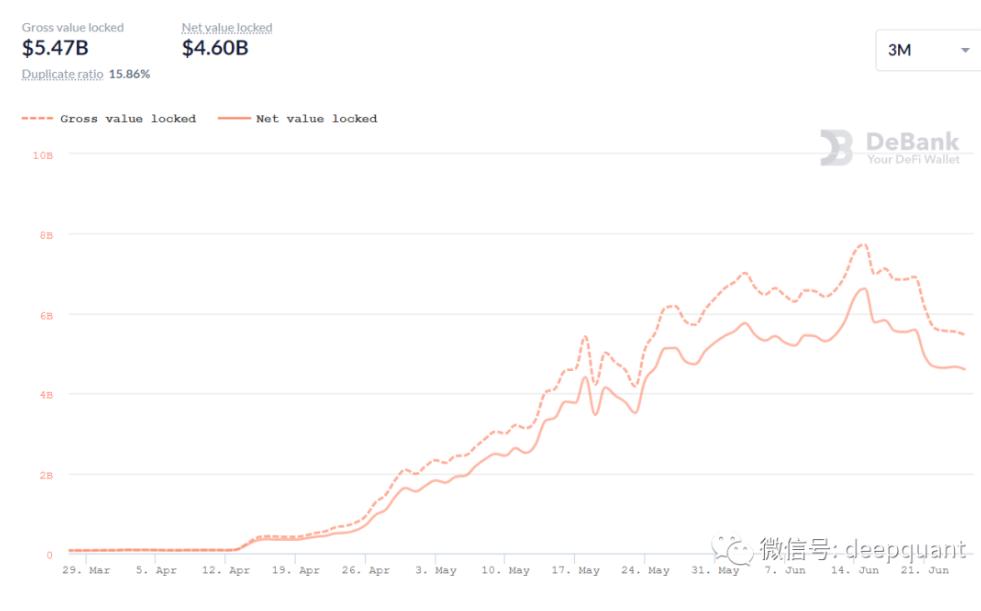Viewport: 981px width, 611px height.
Task: Click the Gross value locked header label
Action: [x=73, y=28]
